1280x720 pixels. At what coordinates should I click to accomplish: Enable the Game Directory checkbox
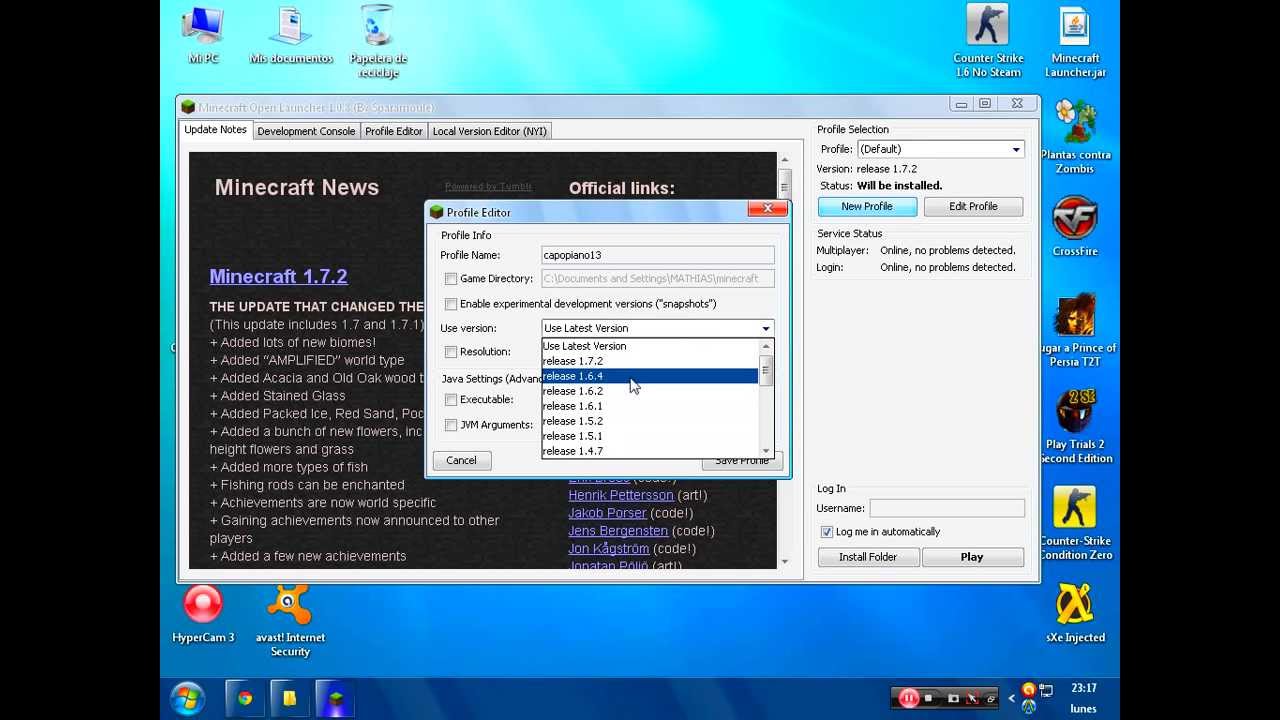tap(451, 279)
